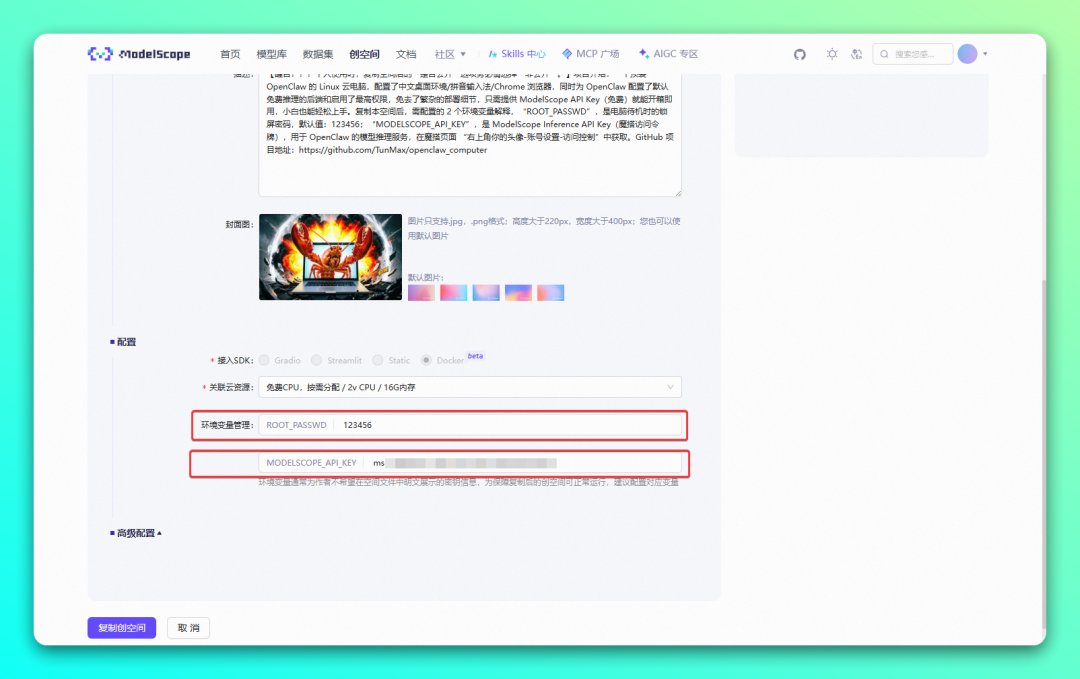Toggle dark mode with the sun icon
The height and width of the screenshot is (679, 1080).
tap(832, 54)
